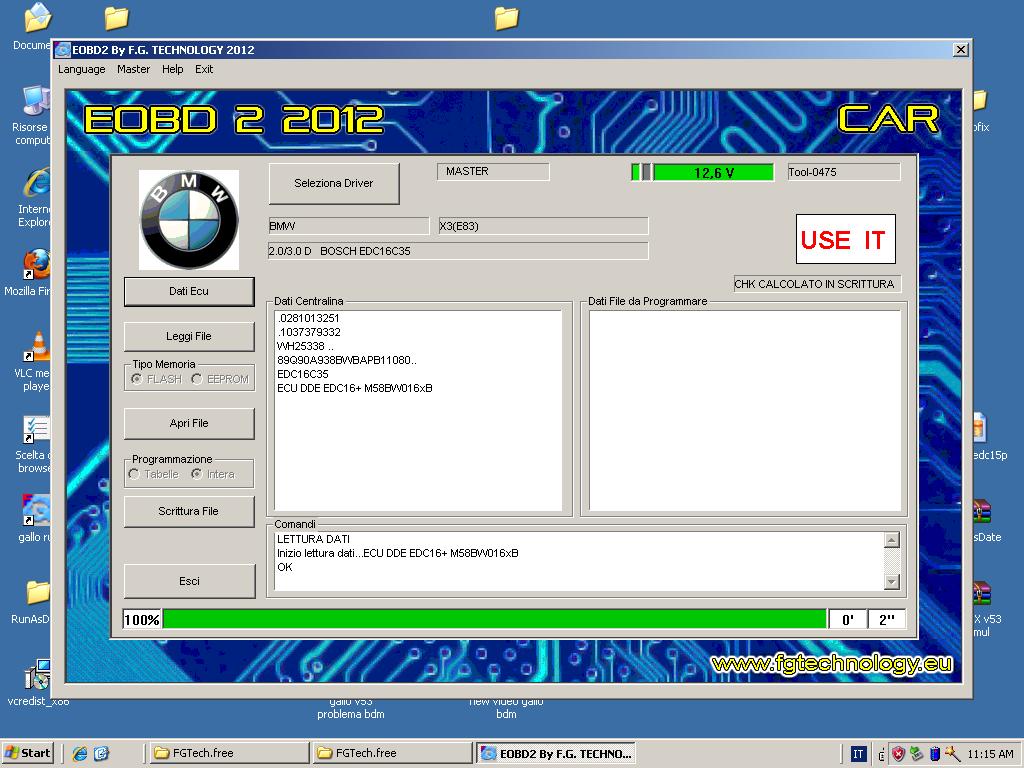Click the Show Desktop Quick Launch icon

[101, 754]
